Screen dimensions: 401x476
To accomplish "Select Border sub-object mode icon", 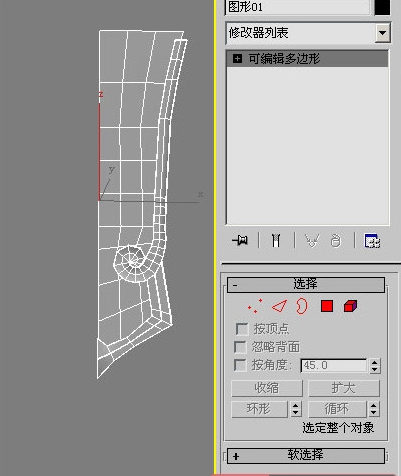I will [x=302, y=306].
